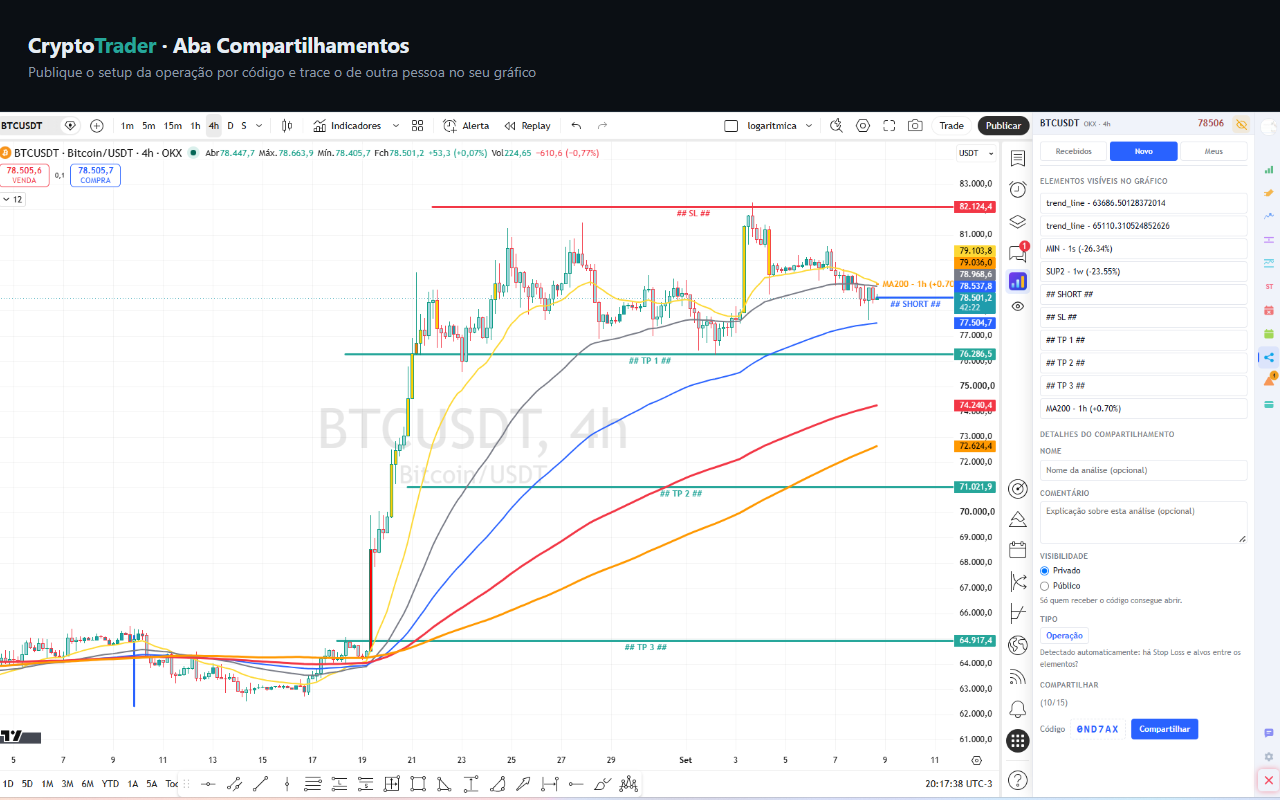Click the Operação type button
Screen dimensions: 1280x800
(x=1064, y=635)
